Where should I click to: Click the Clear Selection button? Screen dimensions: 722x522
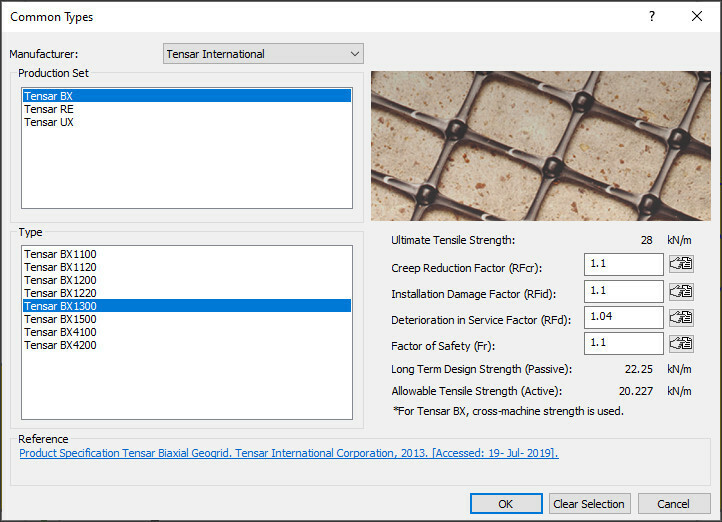(589, 504)
